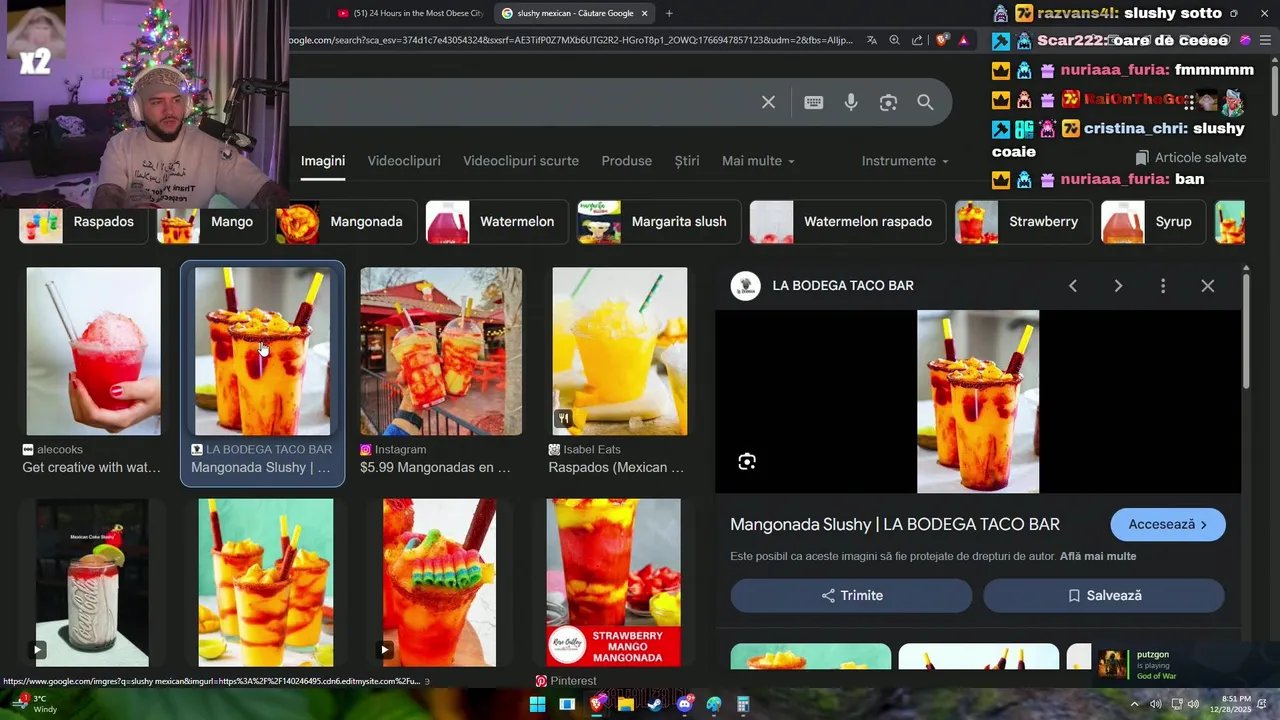Image resolution: width=1280 pixels, height=720 pixels.
Task: Open Paint app from taskbar
Action: (x=713, y=705)
